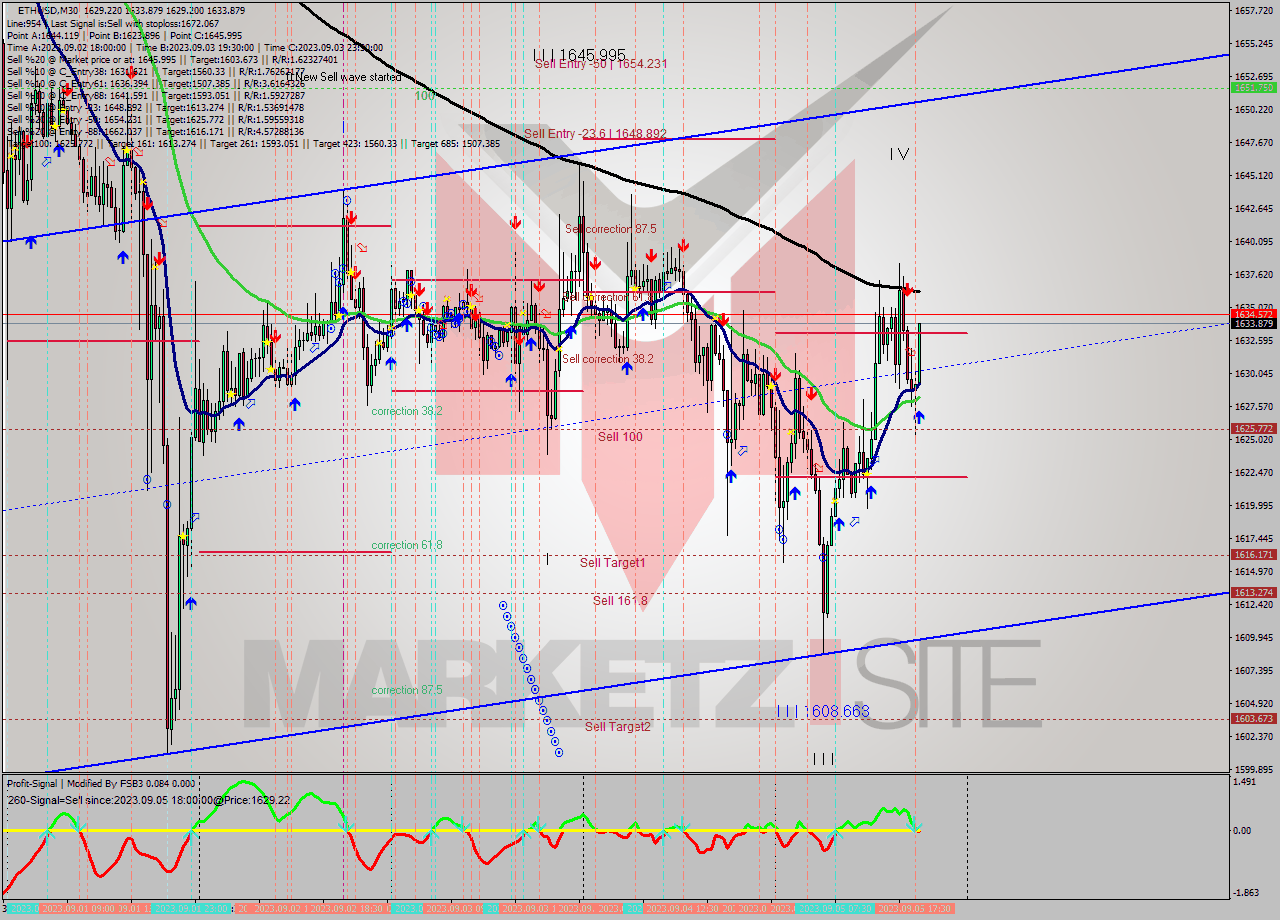The width and height of the screenshot is (1280, 920).
Task: Click the cyan arrow at the oscillator's latest zero cross
Action: click(917, 828)
